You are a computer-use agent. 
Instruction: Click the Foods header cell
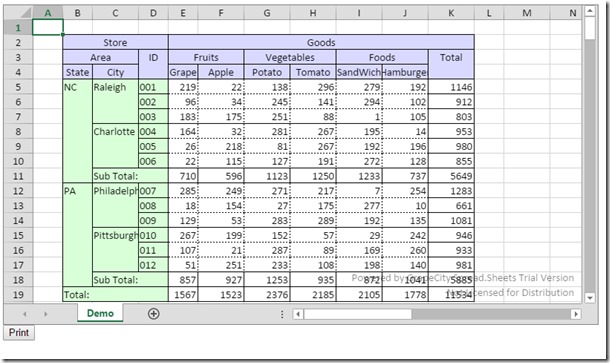(x=382, y=57)
